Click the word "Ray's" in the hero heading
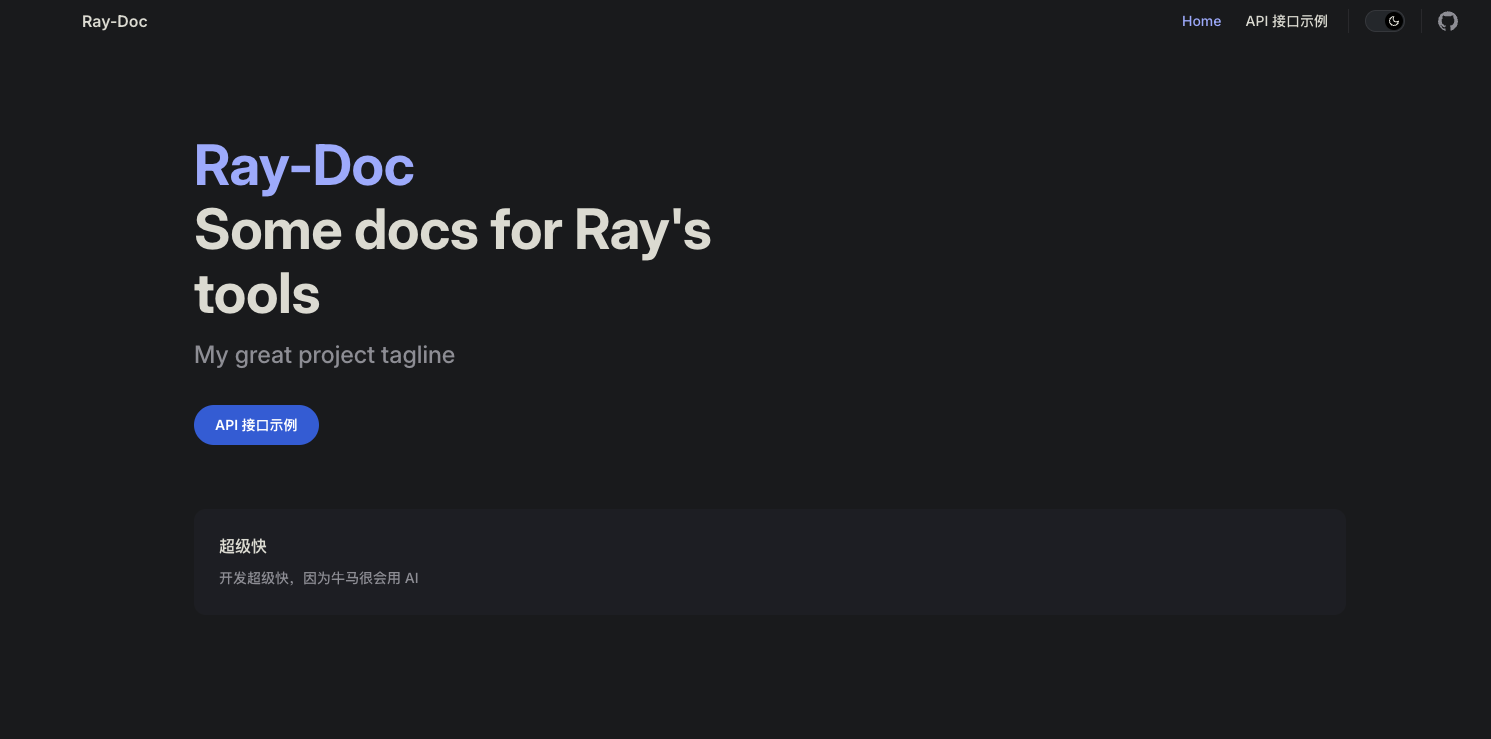This screenshot has width=1491, height=739. pos(643,230)
